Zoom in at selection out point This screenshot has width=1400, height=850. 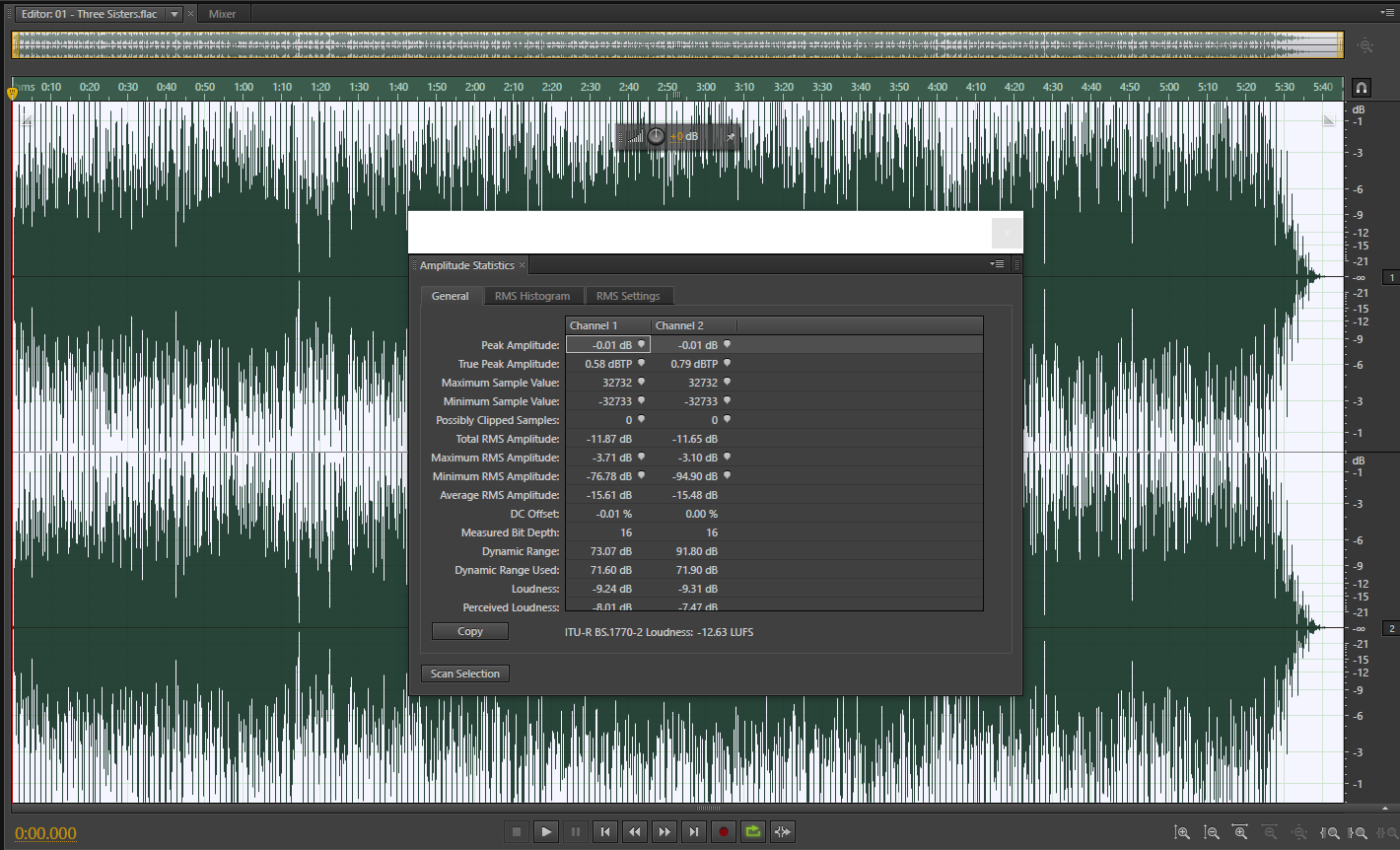1358,833
